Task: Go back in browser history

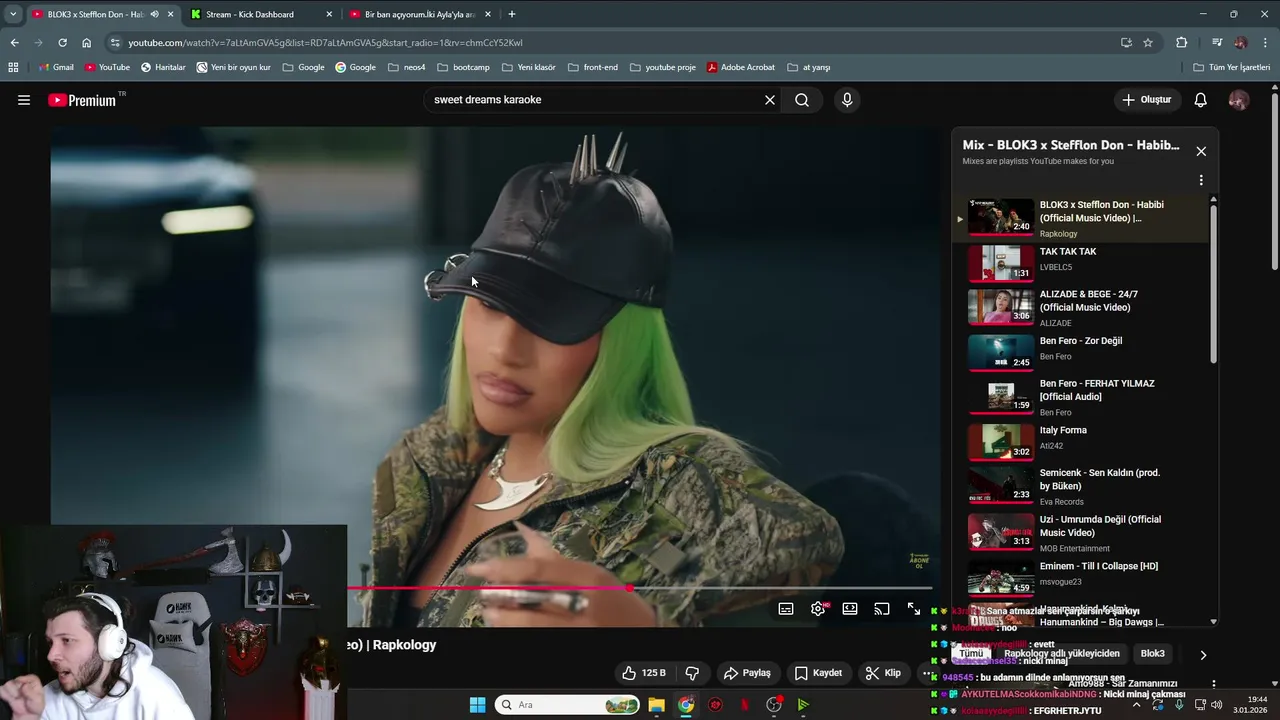Action: tap(14, 43)
